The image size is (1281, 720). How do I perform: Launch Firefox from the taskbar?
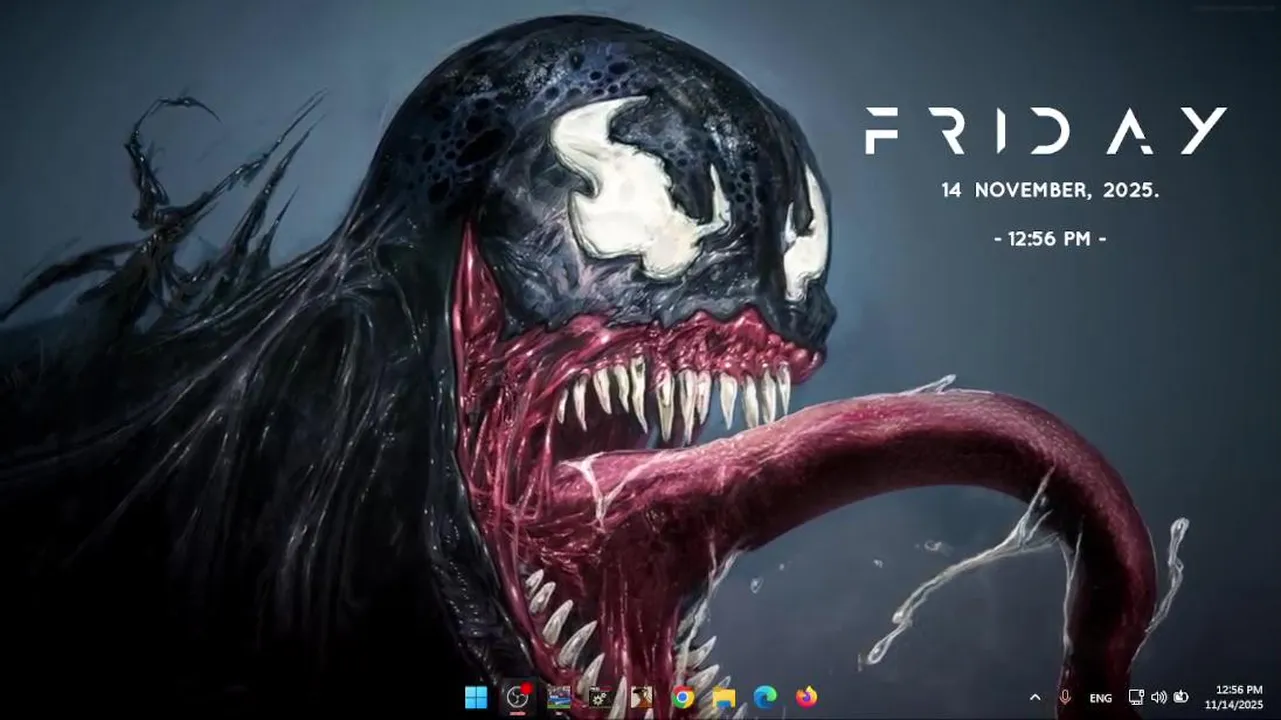pyautogui.click(x=806, y=697)
